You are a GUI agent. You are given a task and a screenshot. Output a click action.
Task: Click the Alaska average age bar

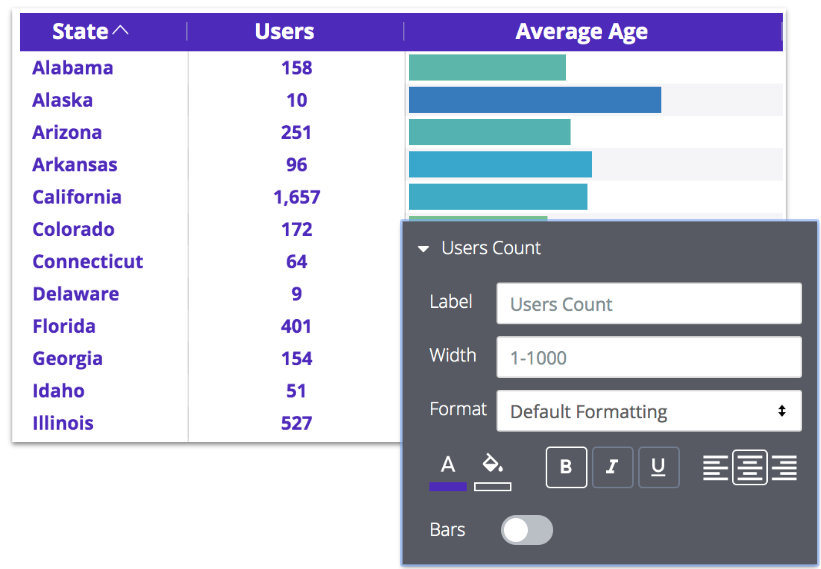(535, 100)
